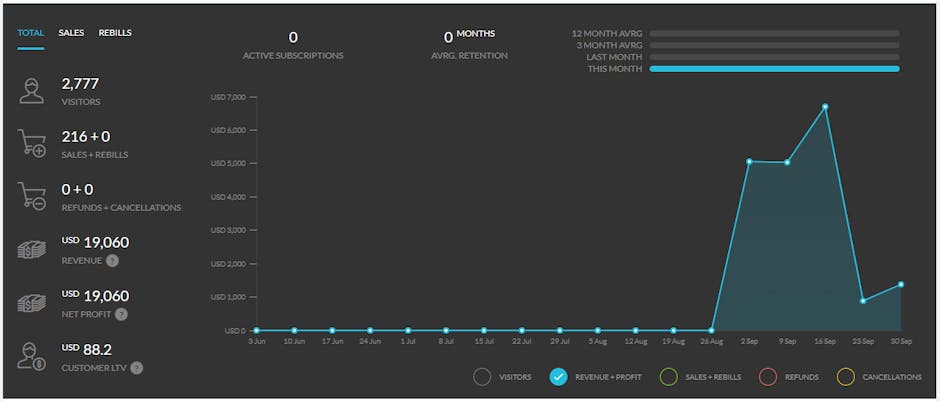
Task: Click the This Month progress bar
Action: point(774,69)
